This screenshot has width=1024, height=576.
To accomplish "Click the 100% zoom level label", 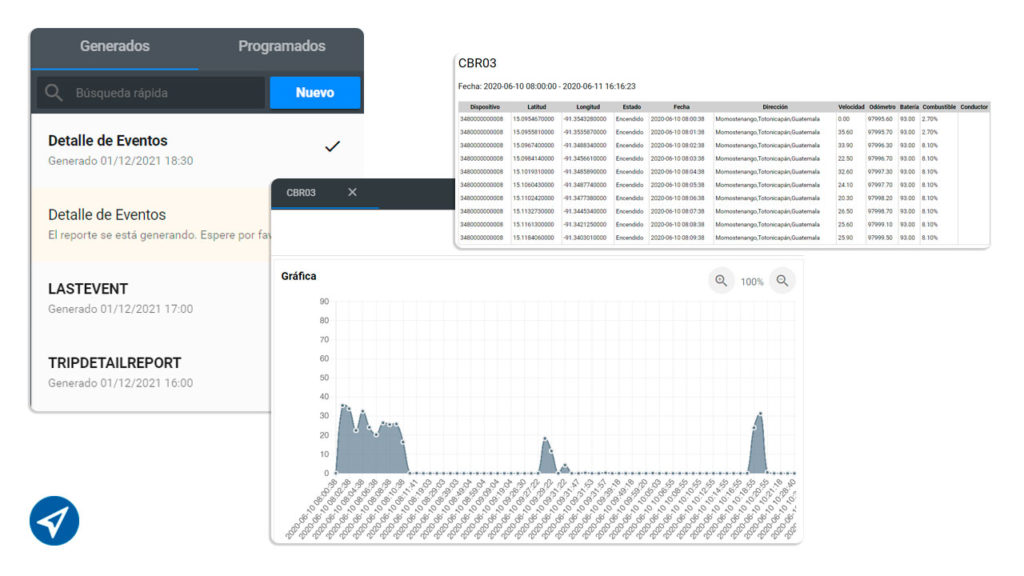I will [x=752, y=282].
